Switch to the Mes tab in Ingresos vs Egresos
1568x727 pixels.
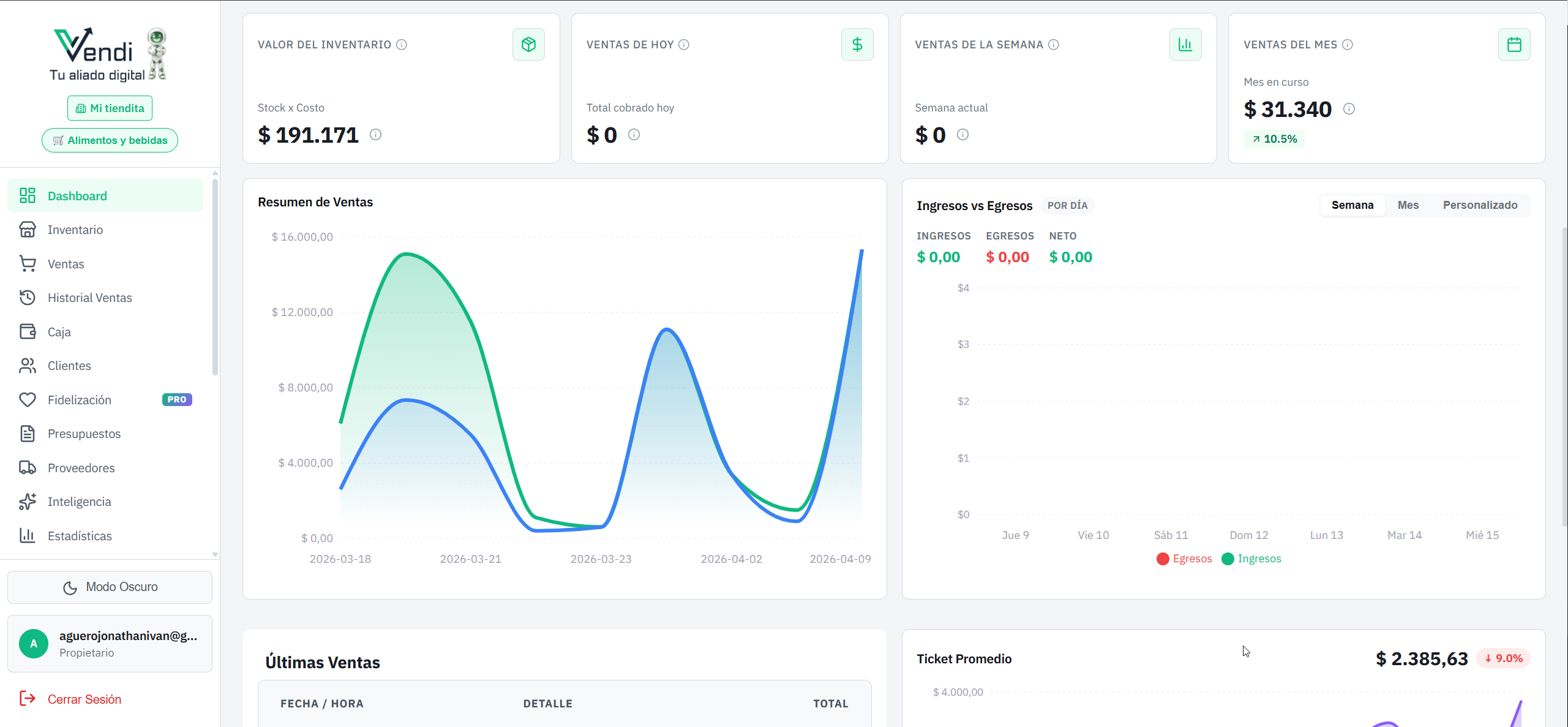coord(1408,205)
